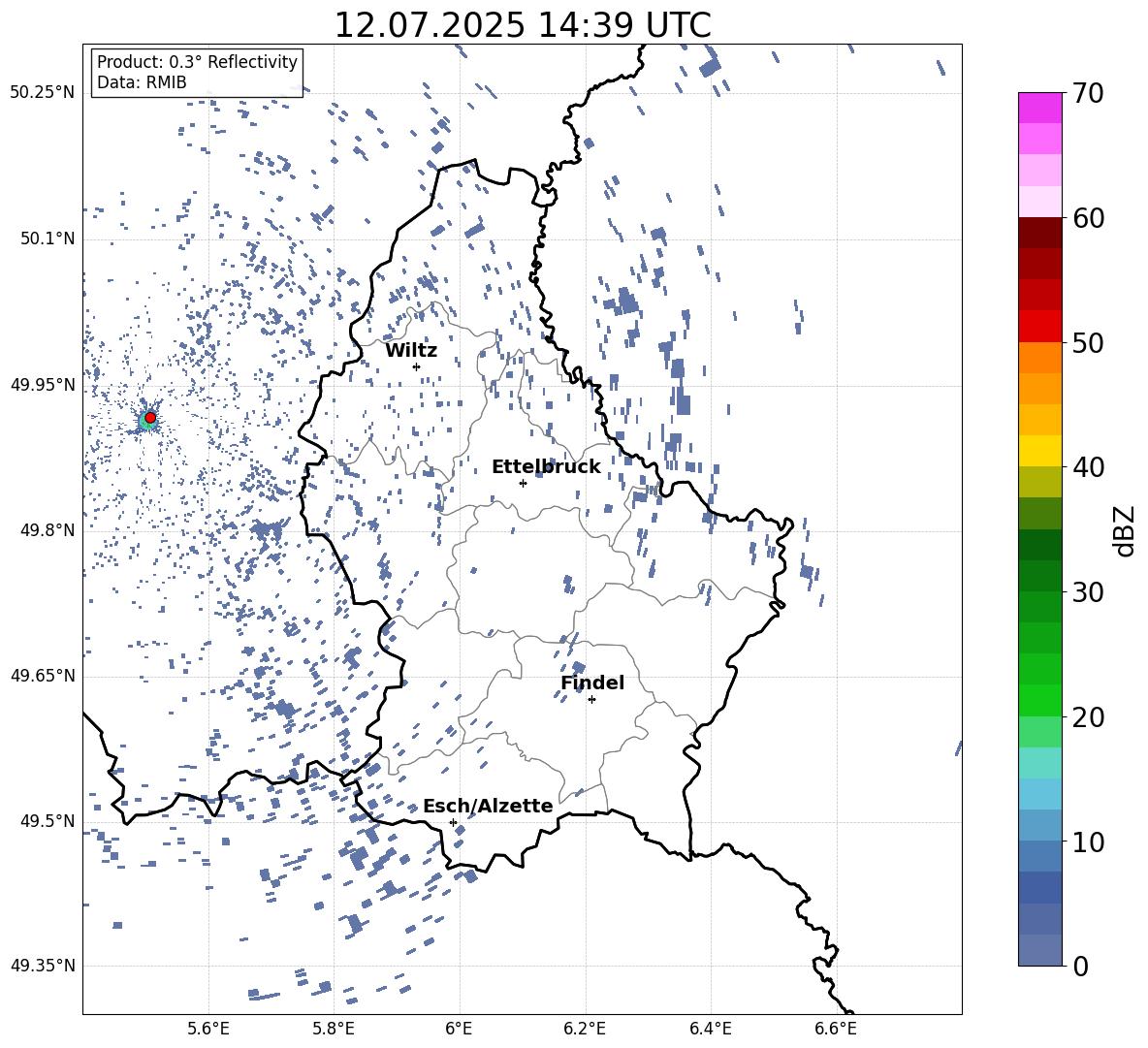Viewport: 1148px width, 1048px height.
Task: Click the 5.8°E longitude label
Action: click(334, 1029)
